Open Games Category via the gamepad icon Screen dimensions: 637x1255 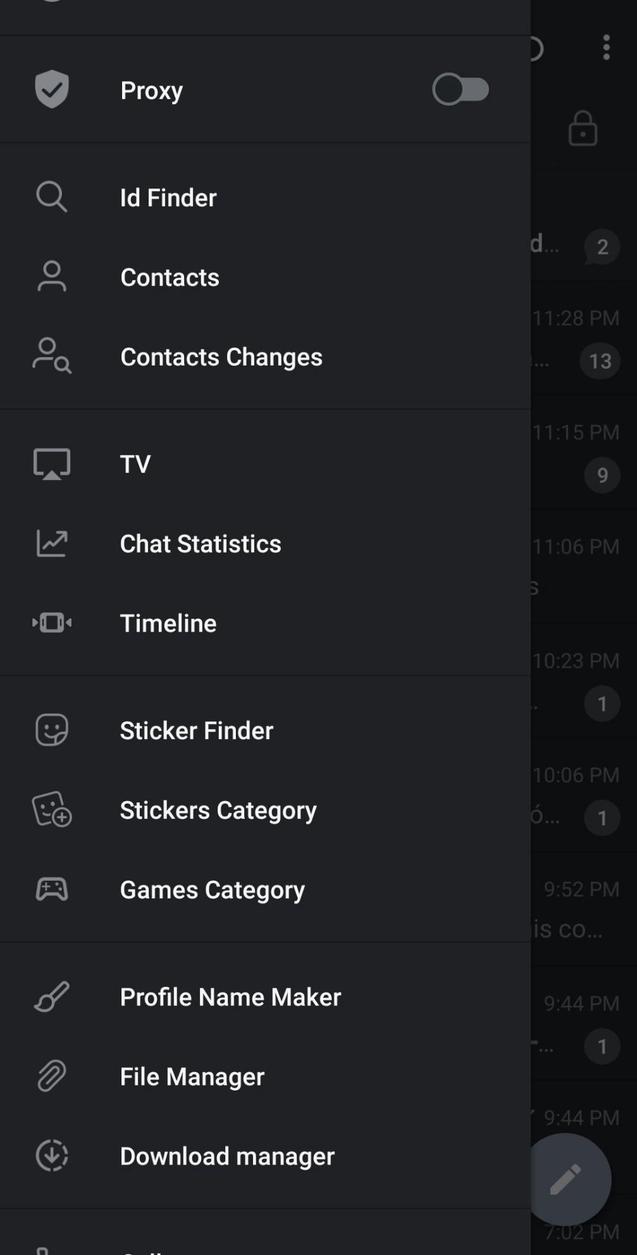(x=50, y=889)
